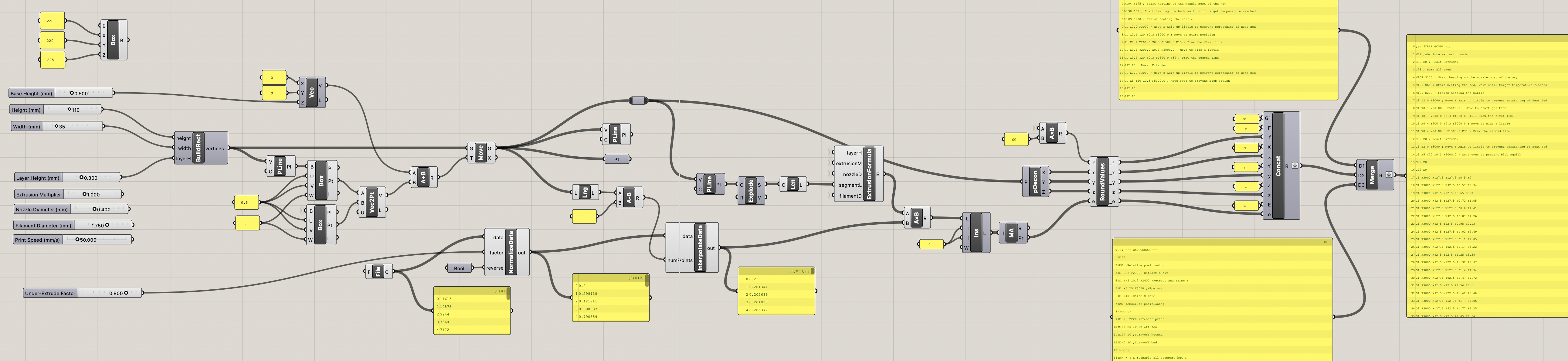The image size is (1568, 361).
Task: Click the BuildRect component
Action: [x=199, y=148]
